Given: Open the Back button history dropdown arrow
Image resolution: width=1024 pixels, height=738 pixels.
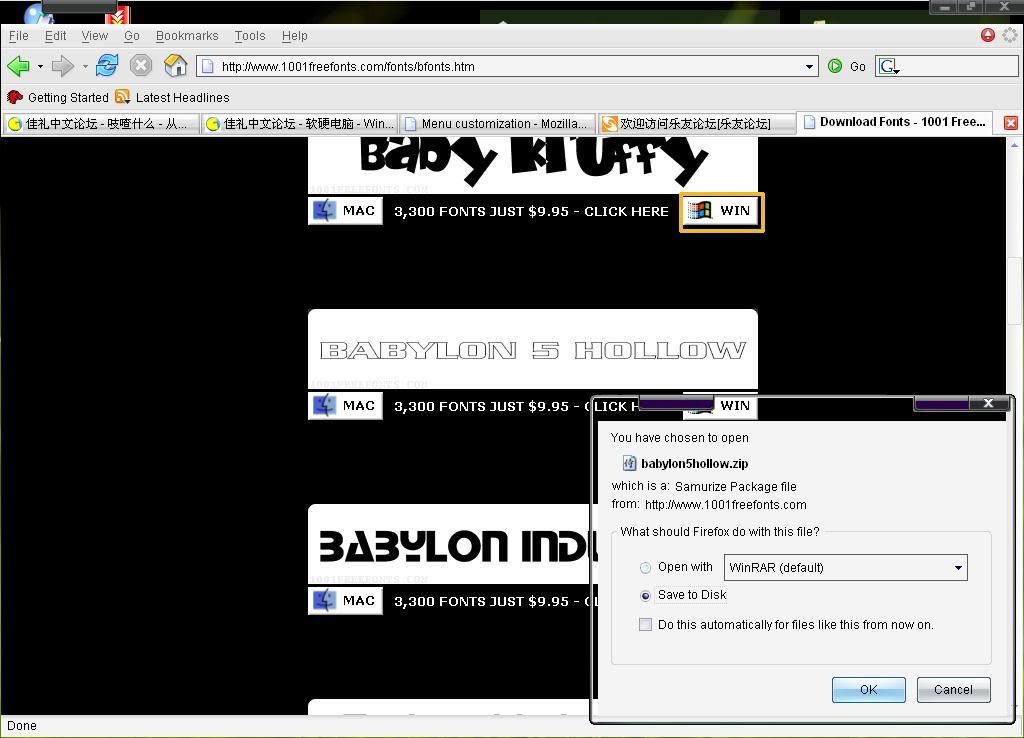Looking at the screenshot, I should pyautogui.click(x=40, y=67).
